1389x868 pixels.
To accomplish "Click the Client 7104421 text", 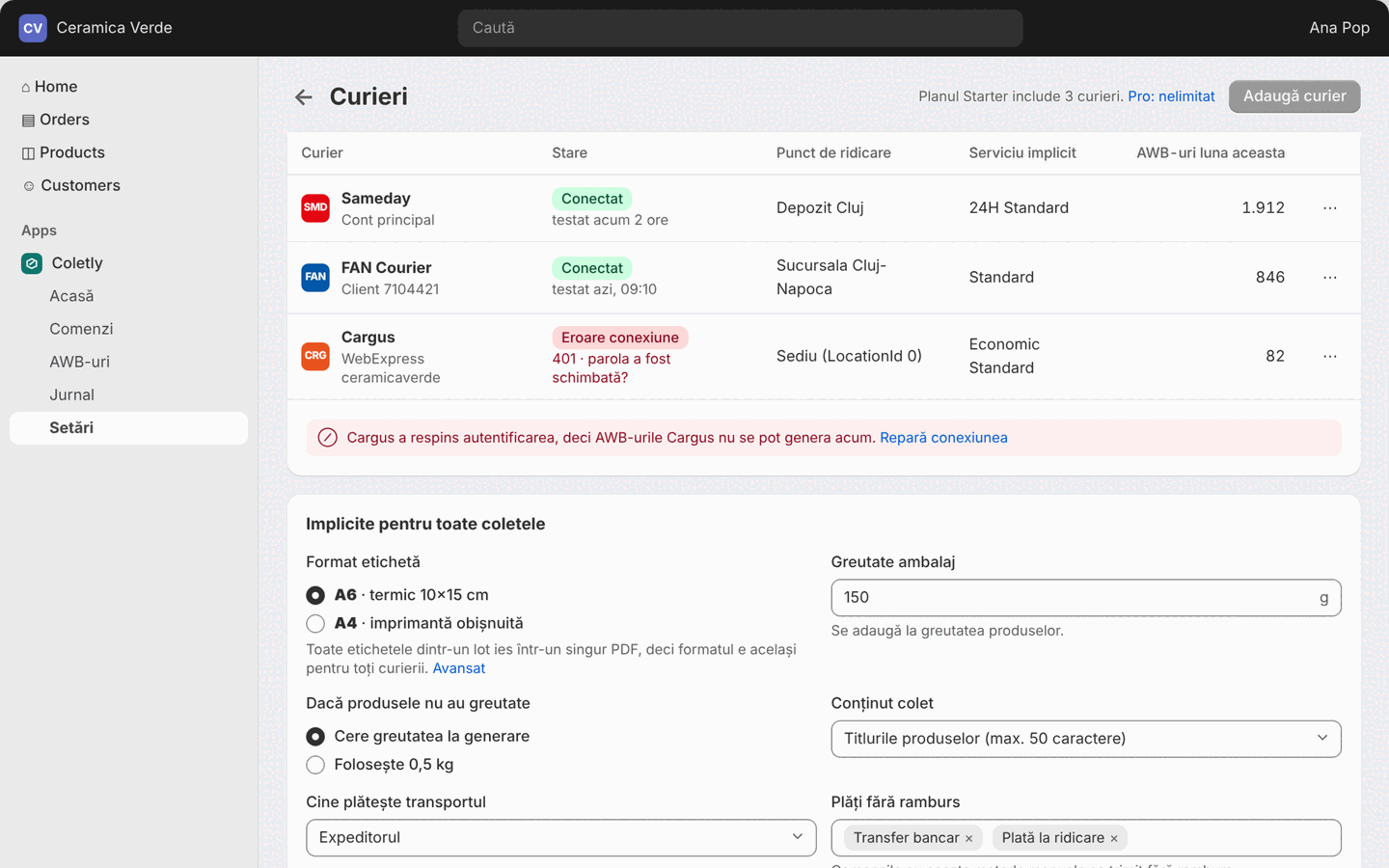I will click(x=390, y=289).
